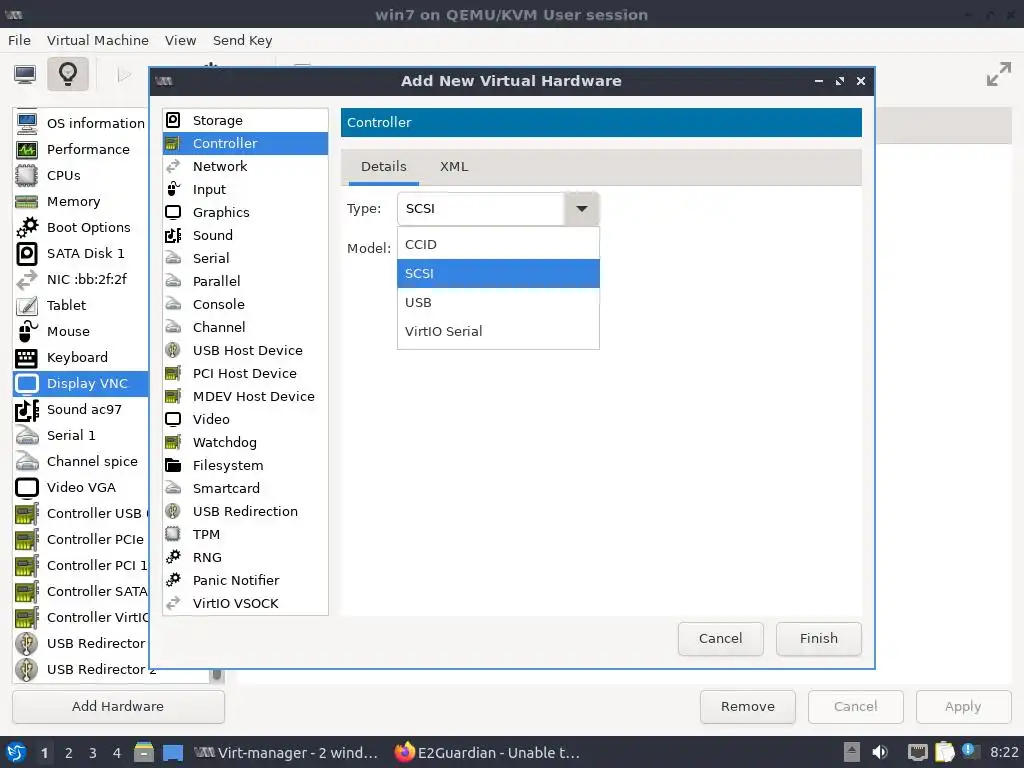The image size is (1024, 768).
Task: Open the start menu icon in taskbar
Action: tap(16, 752)
